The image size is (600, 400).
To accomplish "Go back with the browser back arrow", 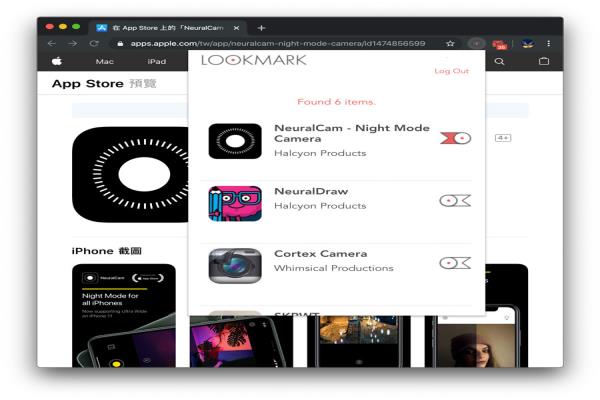I will coord(52,44).
